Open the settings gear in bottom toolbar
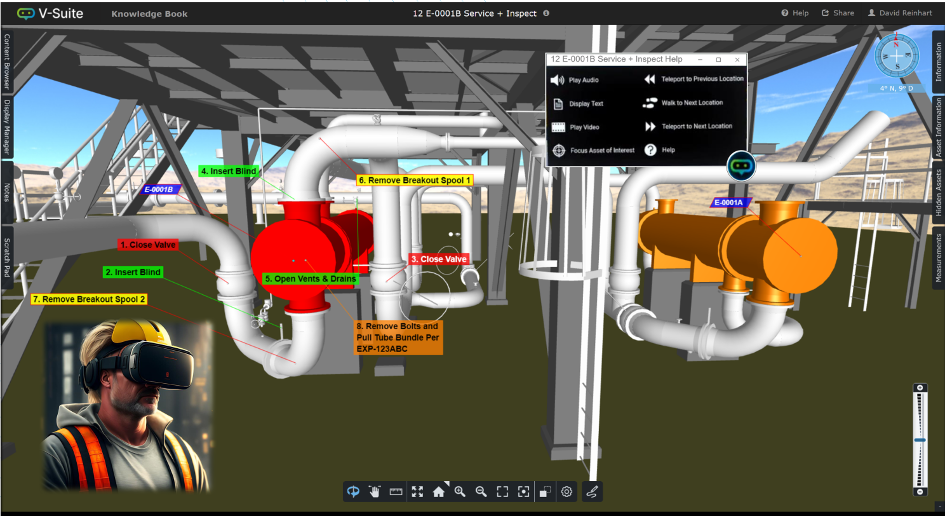The image size is (946, 516). pyautogui.click(x=566, y=491)
